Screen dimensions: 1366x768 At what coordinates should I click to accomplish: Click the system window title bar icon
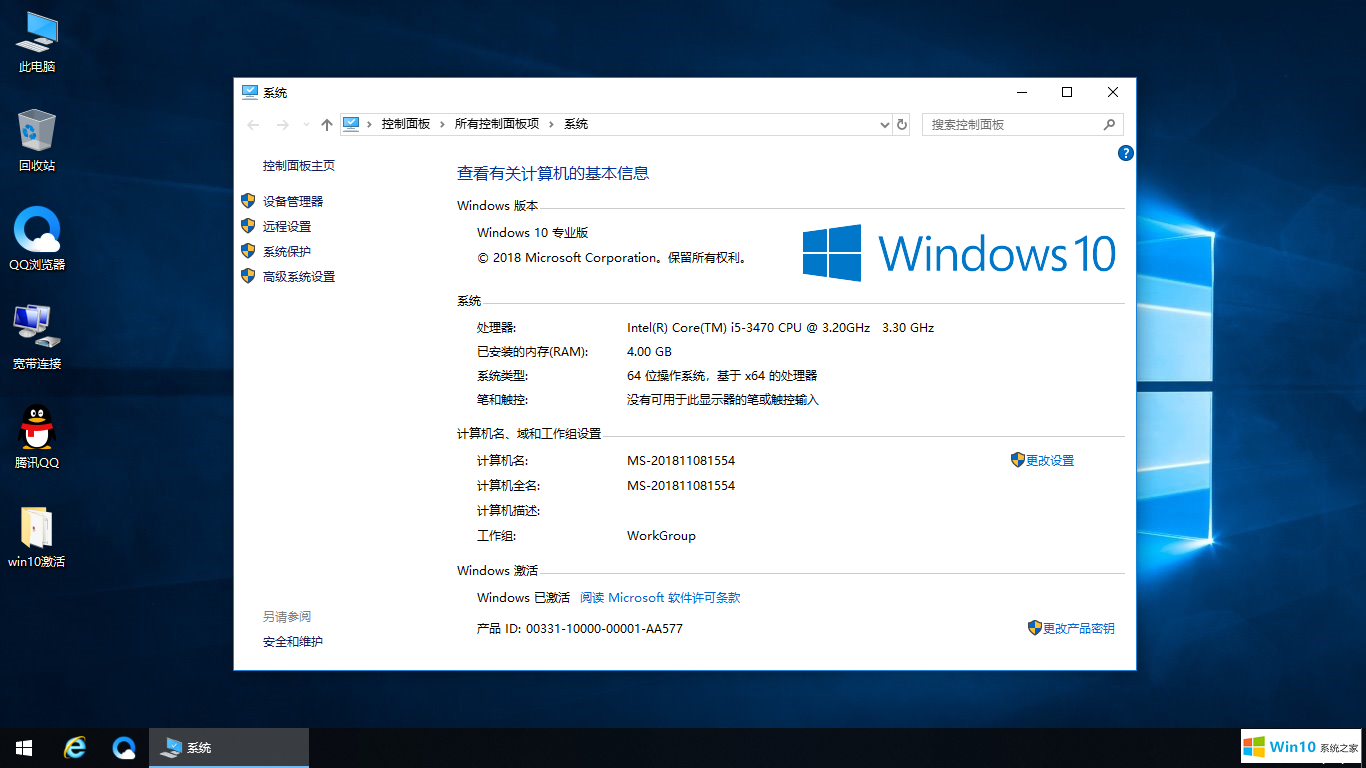tap(250, 92)
